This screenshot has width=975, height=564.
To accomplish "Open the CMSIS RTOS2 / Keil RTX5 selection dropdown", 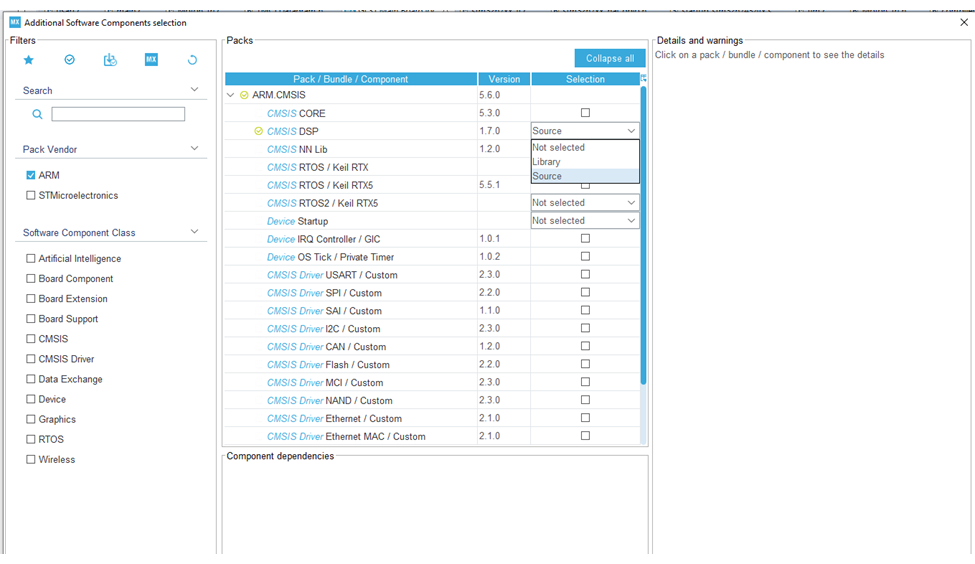I will click(x=585, y=203).
